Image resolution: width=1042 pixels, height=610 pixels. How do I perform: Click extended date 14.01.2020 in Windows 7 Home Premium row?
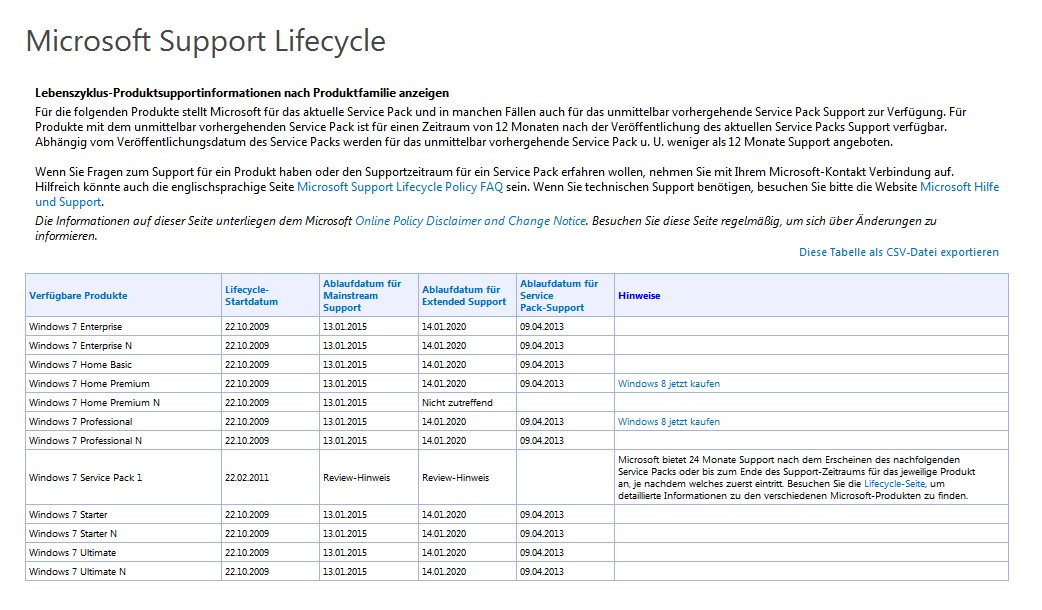pyautogui.click(x=444, y=383)
